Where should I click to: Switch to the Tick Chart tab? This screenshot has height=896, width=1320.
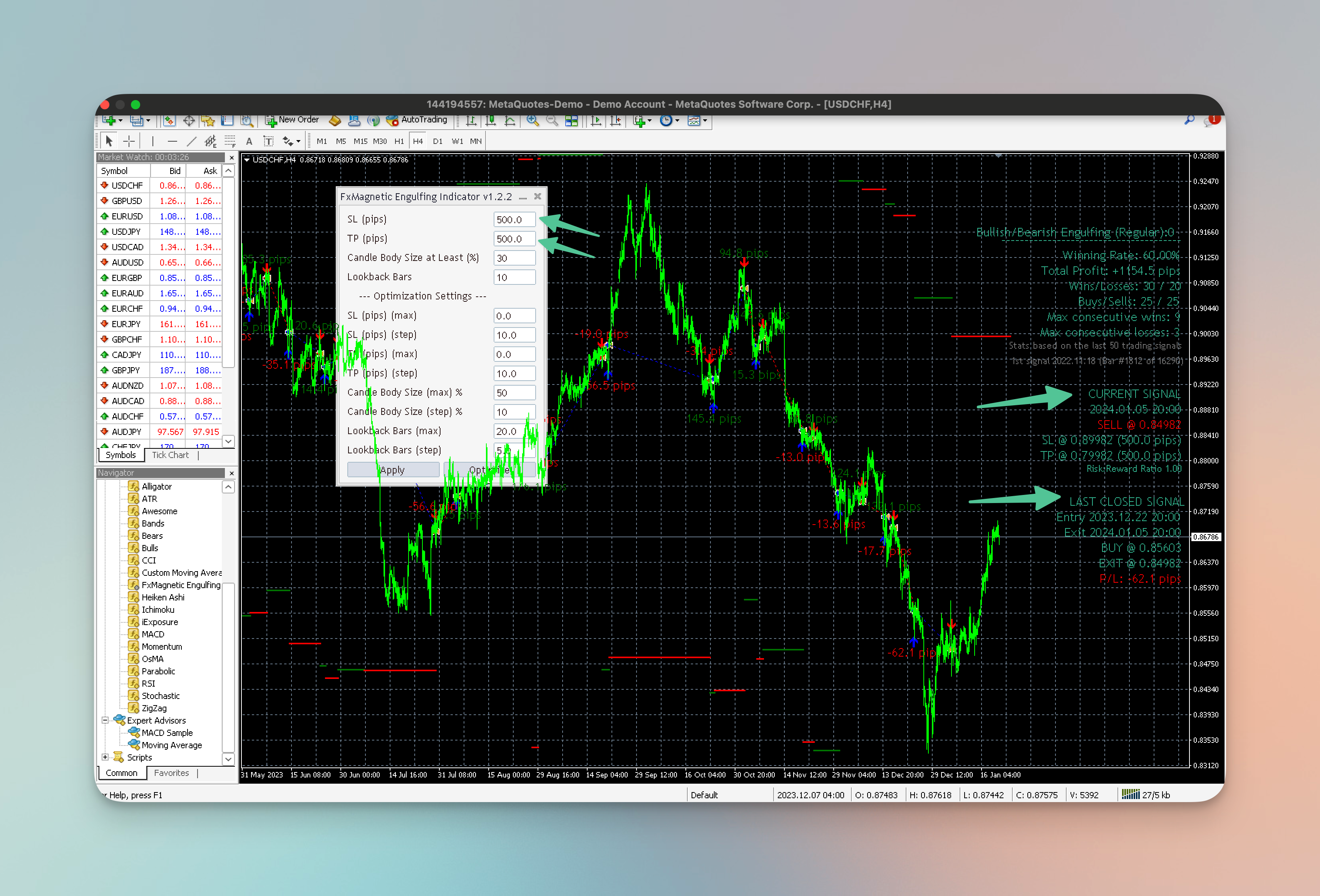(171, 455)
